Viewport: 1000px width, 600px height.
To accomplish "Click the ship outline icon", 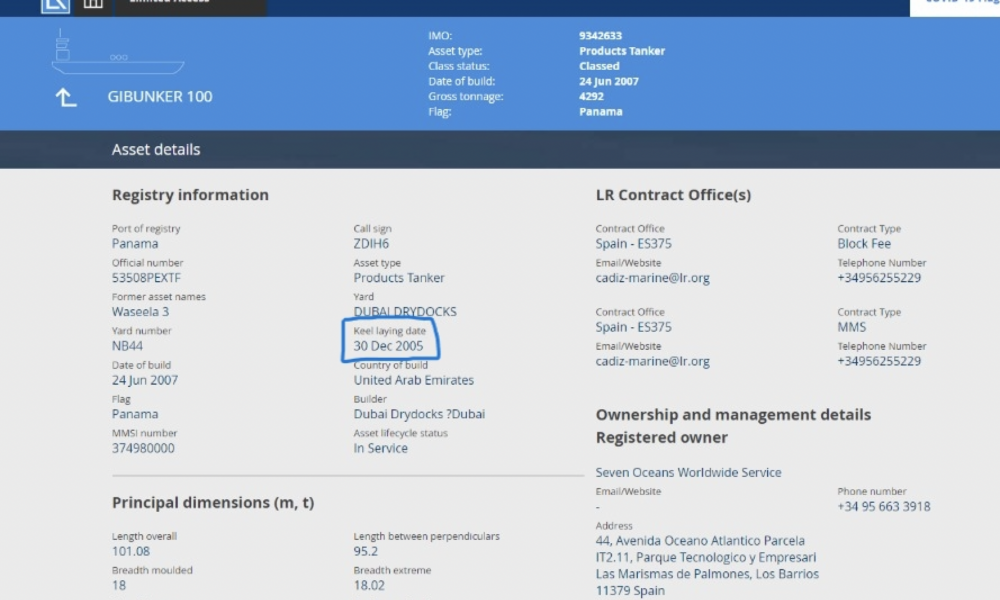I will (118, 52).
